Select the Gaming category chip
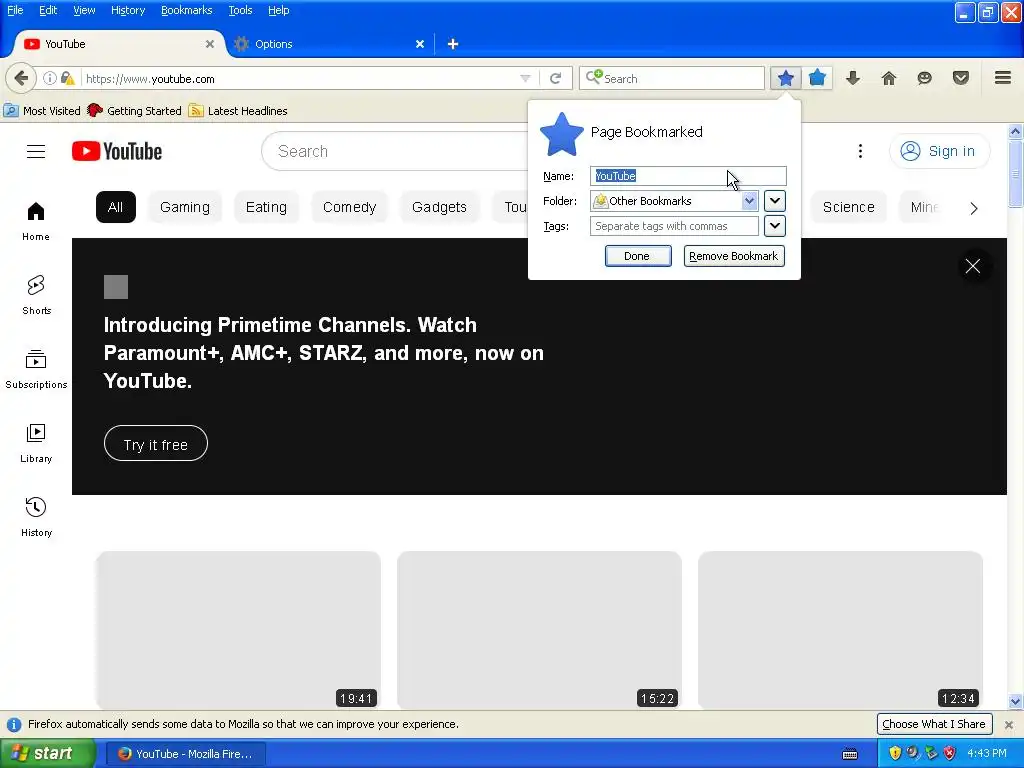 point(185,207)
